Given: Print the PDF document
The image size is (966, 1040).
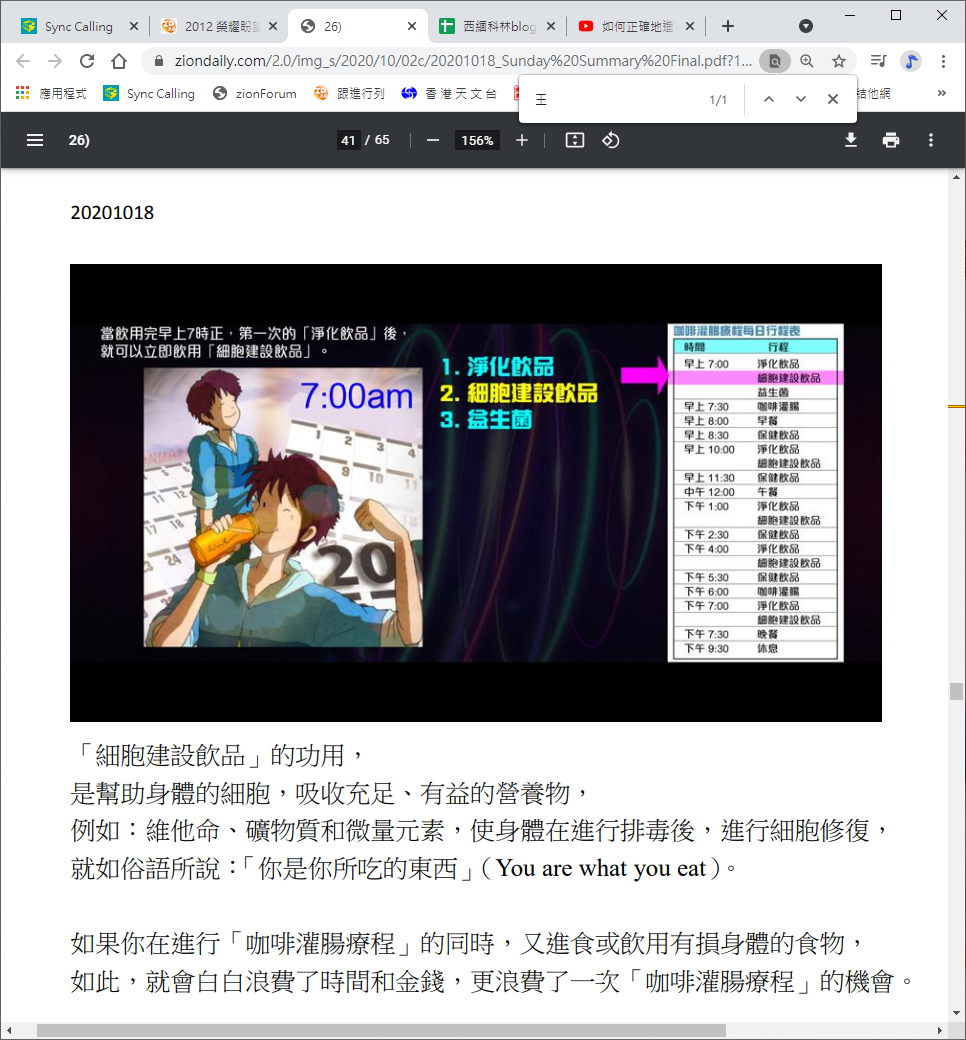Looking at the screenshot, I should click(891, 140).
